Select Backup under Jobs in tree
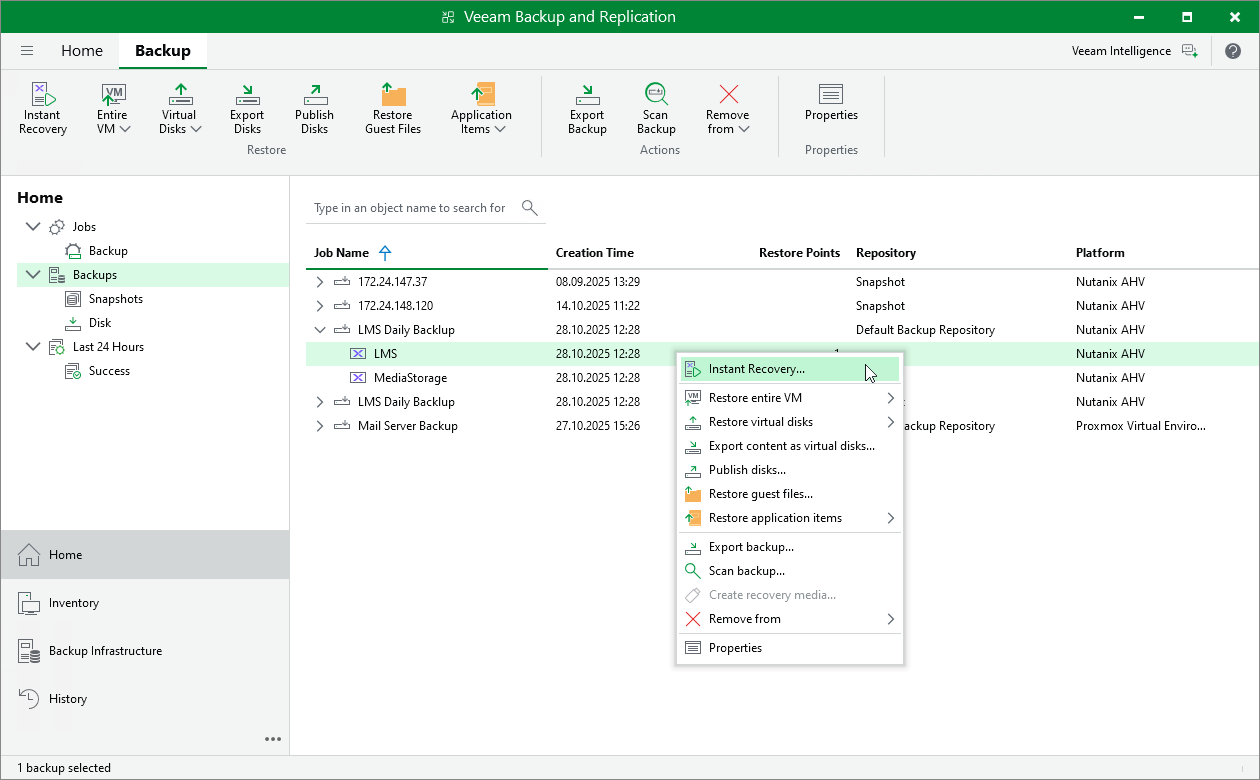The height and width of the screenshot is (780, 1260). (107, 251)
